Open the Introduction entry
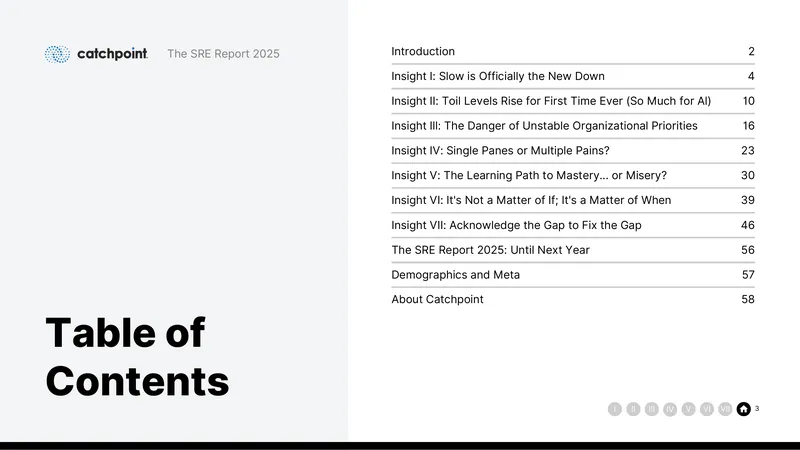Viewport: 800px width, 450px height. pos(573,52)
